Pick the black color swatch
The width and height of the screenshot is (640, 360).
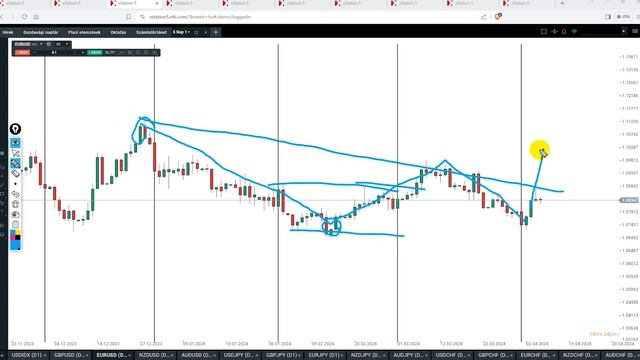pos(18,237)
